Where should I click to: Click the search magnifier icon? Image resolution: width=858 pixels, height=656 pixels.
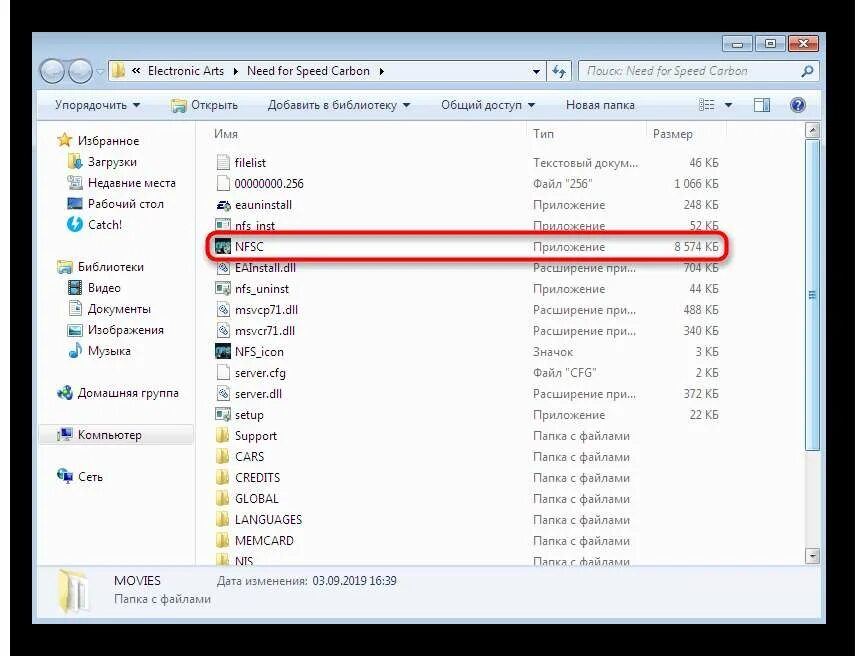click(x=807, y=71)
